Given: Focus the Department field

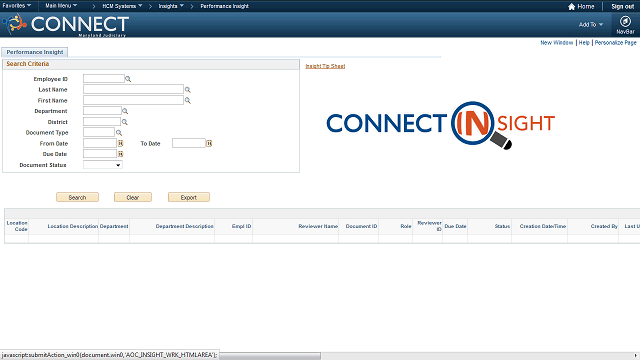Looking at the screenshot, I should 102,111.
